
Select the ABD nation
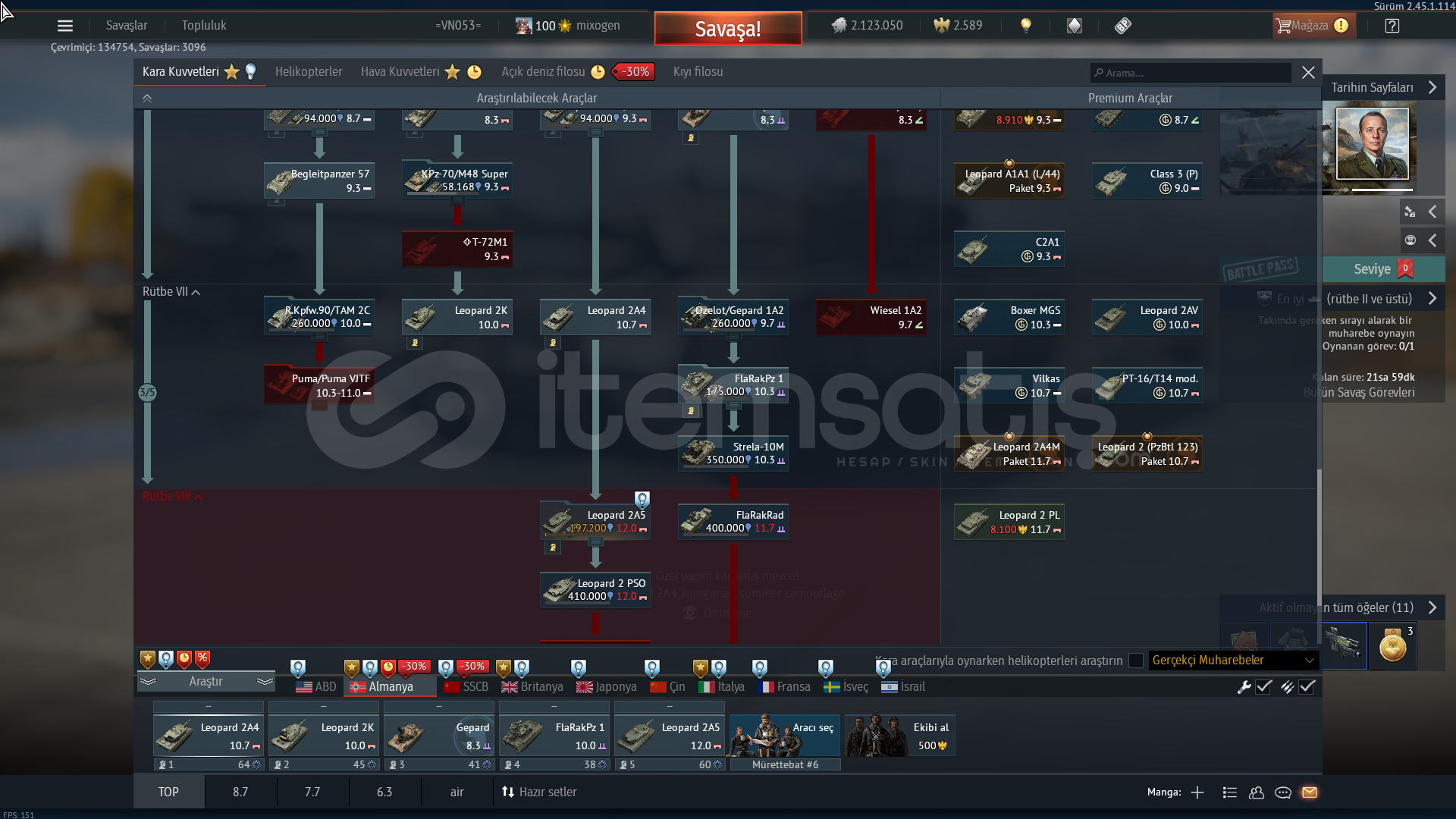click(x=316, y=687)
